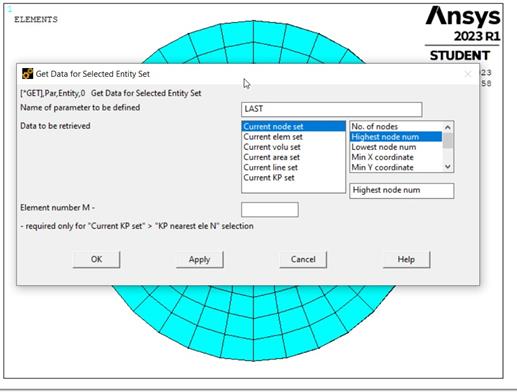This screenshot has height=392, width=517.
Task: Open Help for this dialog
Action: 406,259
